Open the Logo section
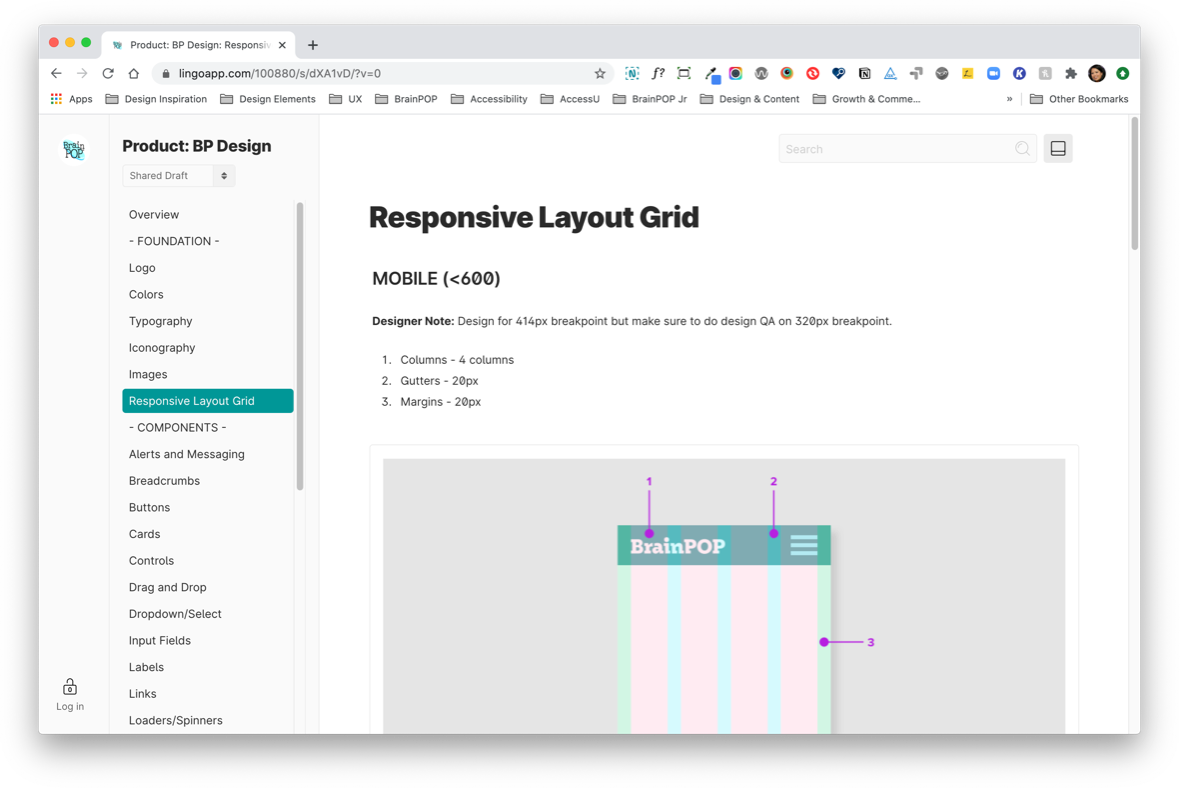The height and width of the screenshot is (788, 1180). point(142,268)
